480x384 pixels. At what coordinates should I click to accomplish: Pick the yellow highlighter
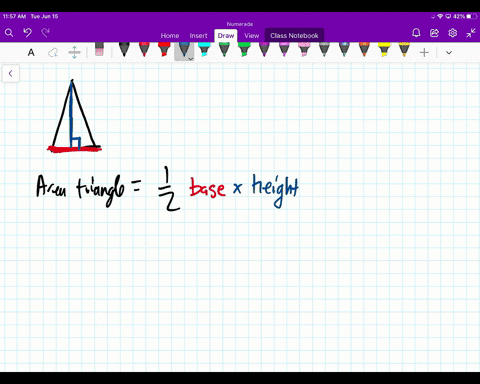click(x=384, y=49)
